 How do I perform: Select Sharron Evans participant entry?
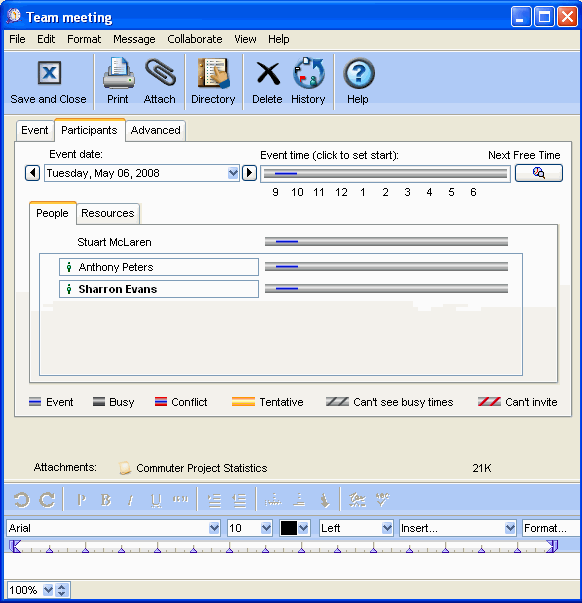(x=159, y=289)
